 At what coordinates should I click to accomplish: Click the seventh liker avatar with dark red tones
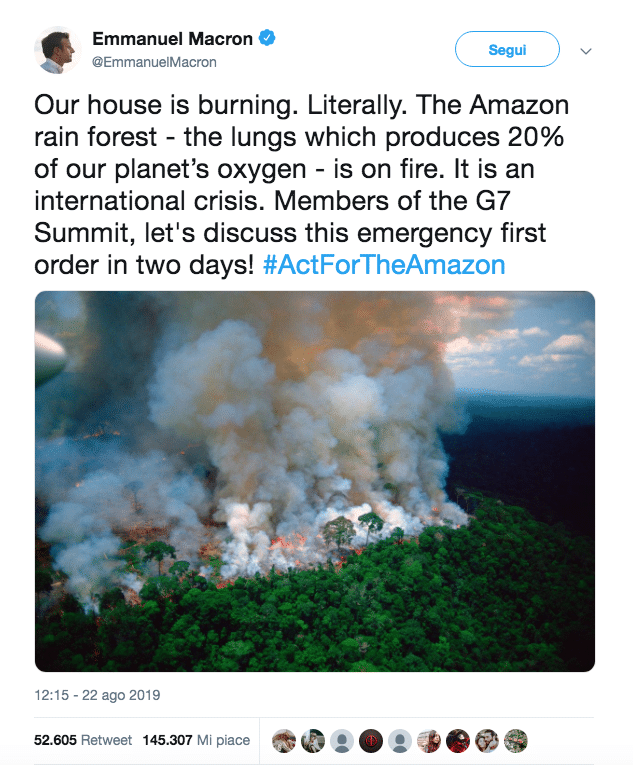coord(458,741)
